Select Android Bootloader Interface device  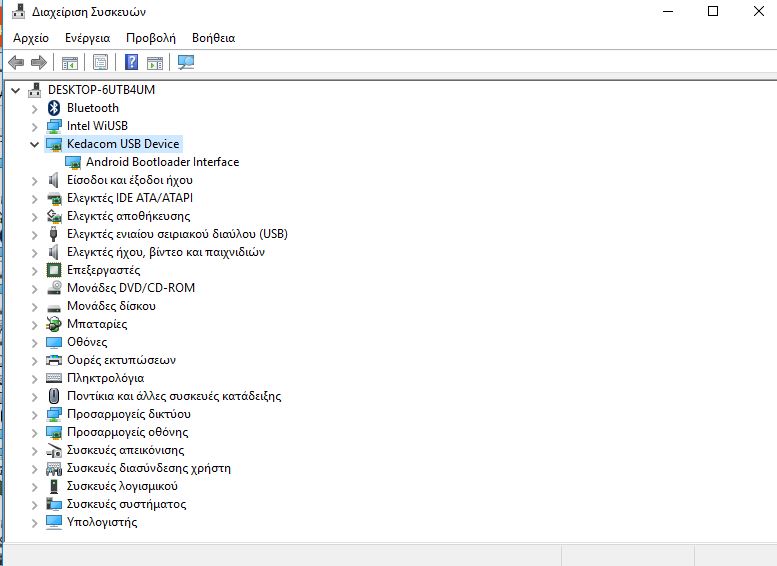coord(162,162)
